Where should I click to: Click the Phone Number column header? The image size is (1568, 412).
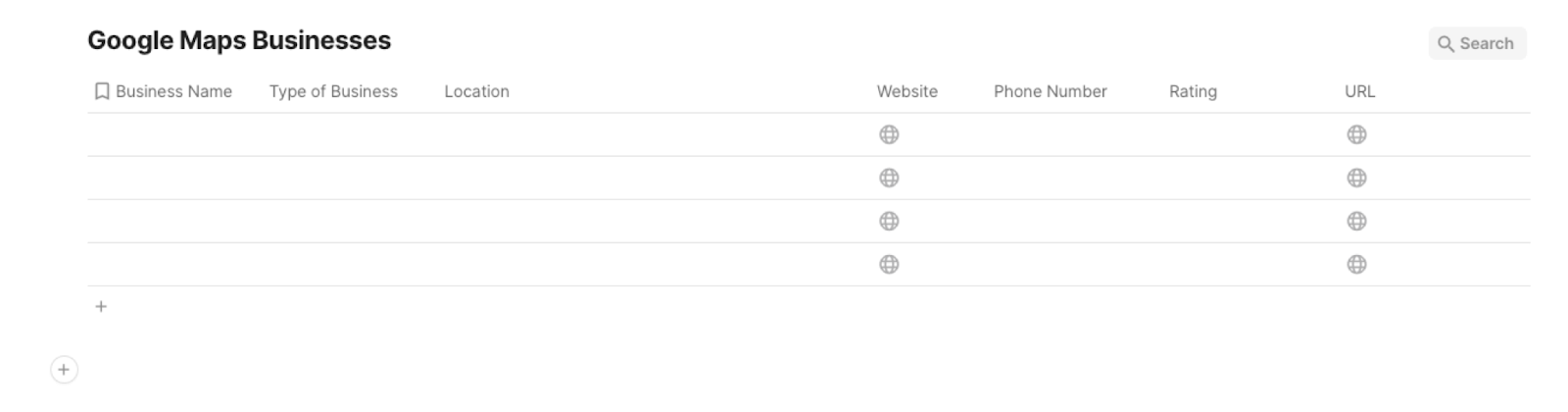click(1050, 91)
